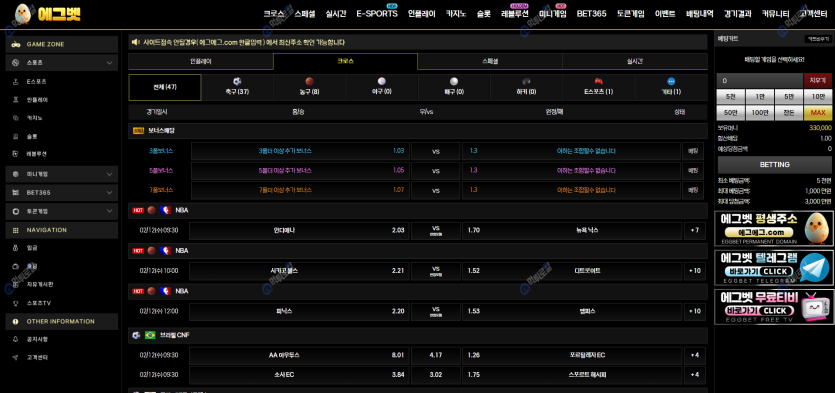This screenshot has height=393, width=835.
Task: Click the bet amount input field
Action: click(760, 81)
